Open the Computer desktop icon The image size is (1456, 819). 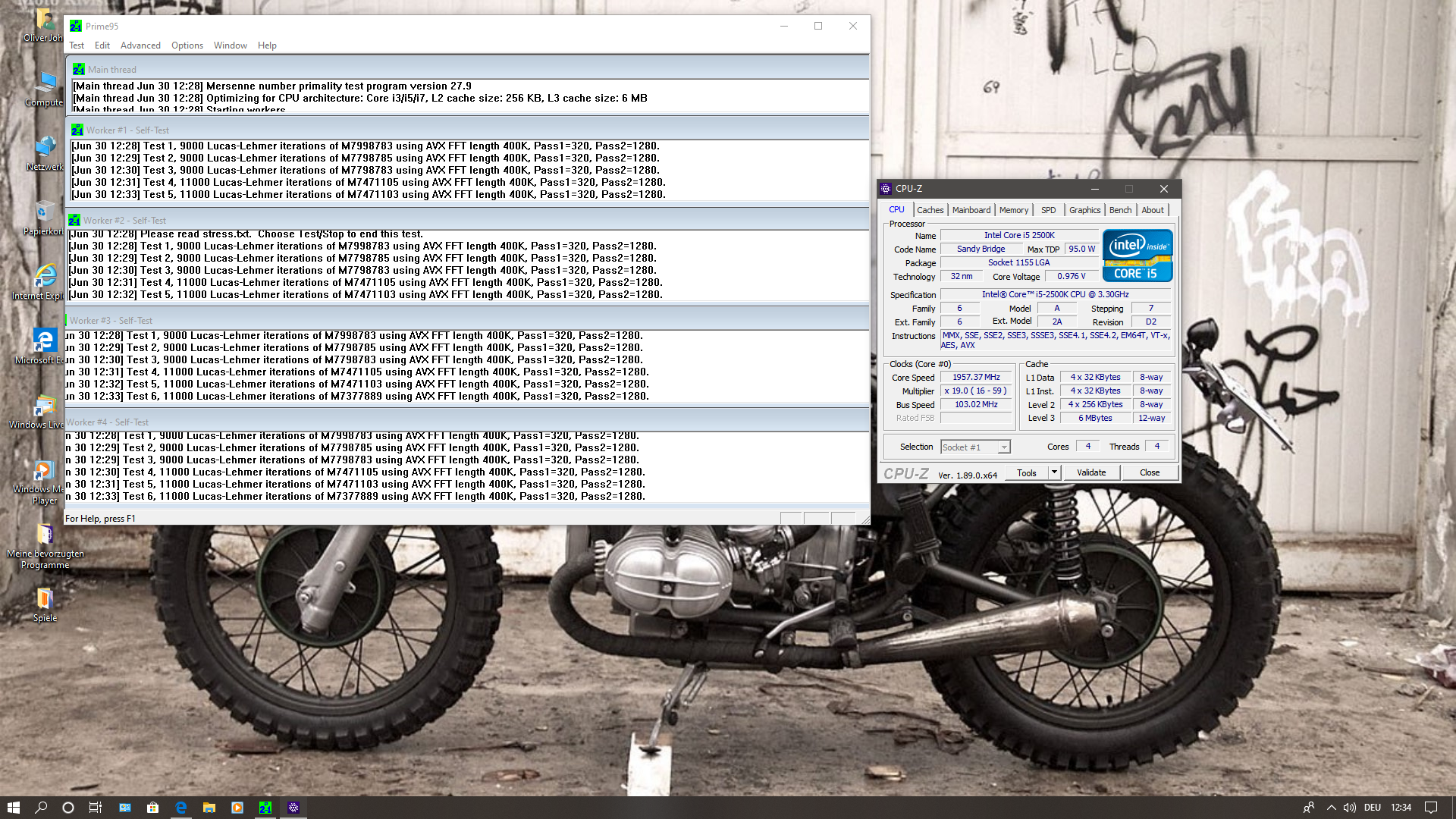tap(45, 89)
